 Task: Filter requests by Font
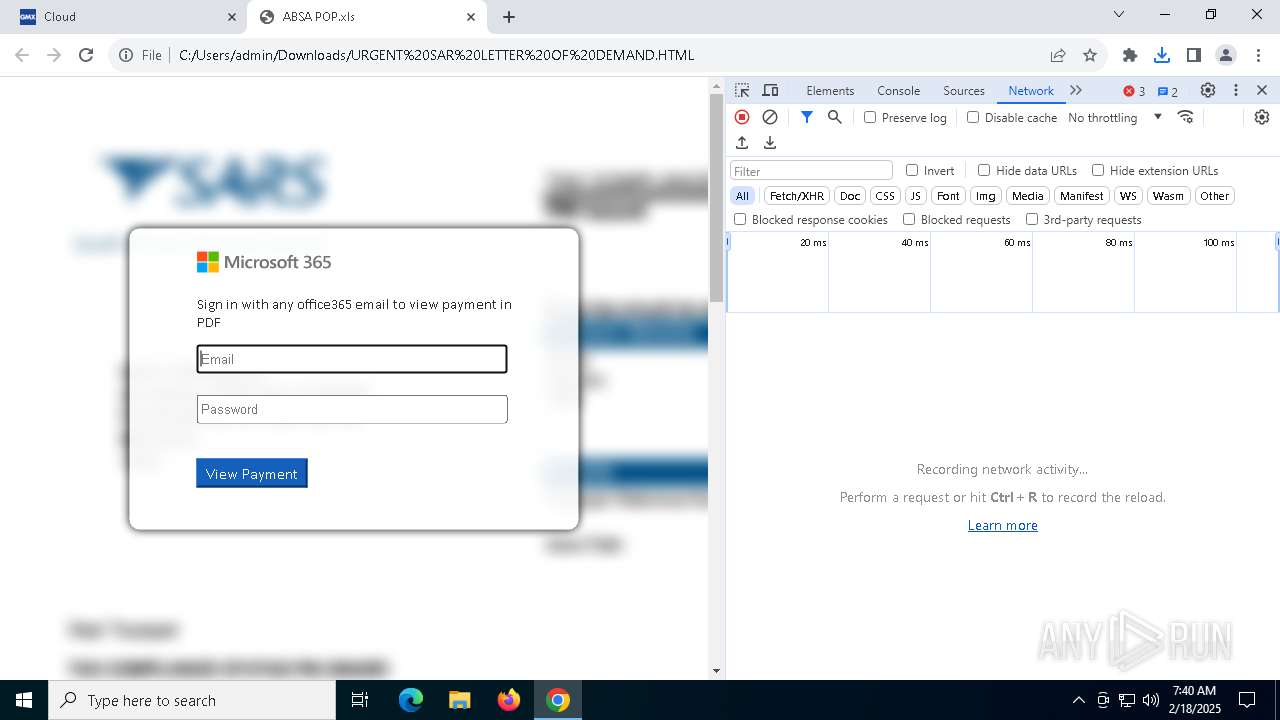tap(948, 196)
